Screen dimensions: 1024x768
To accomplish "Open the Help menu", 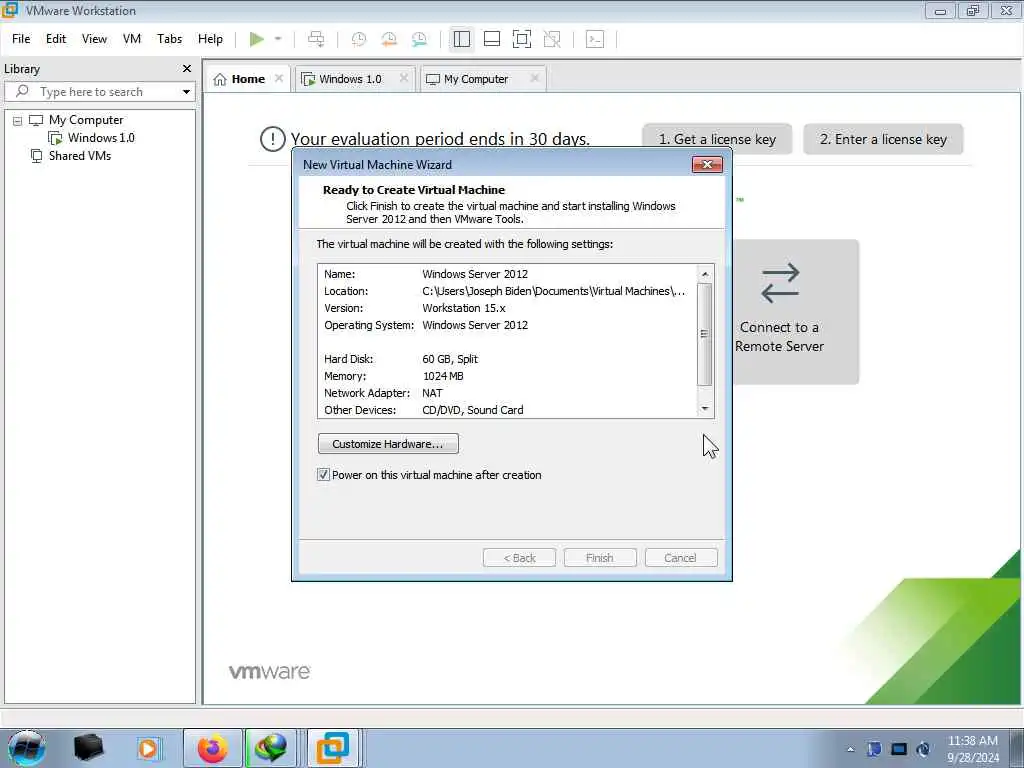I will 210,39.
